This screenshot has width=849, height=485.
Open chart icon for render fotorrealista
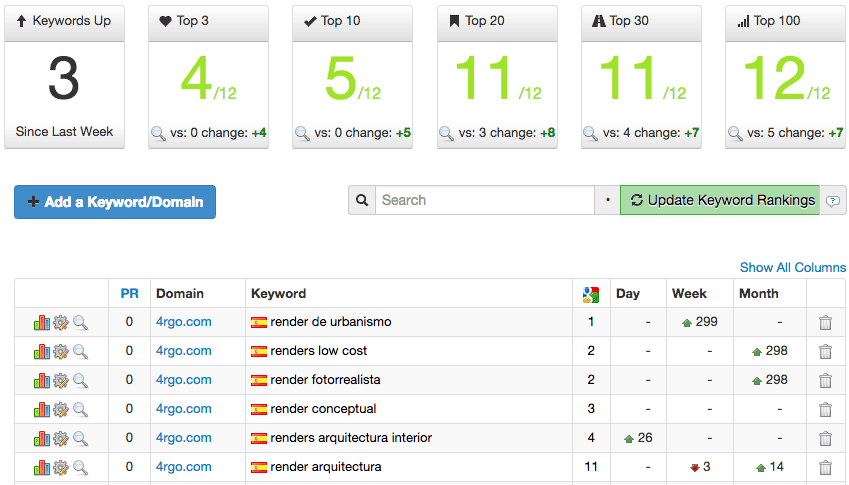(42, 381)
